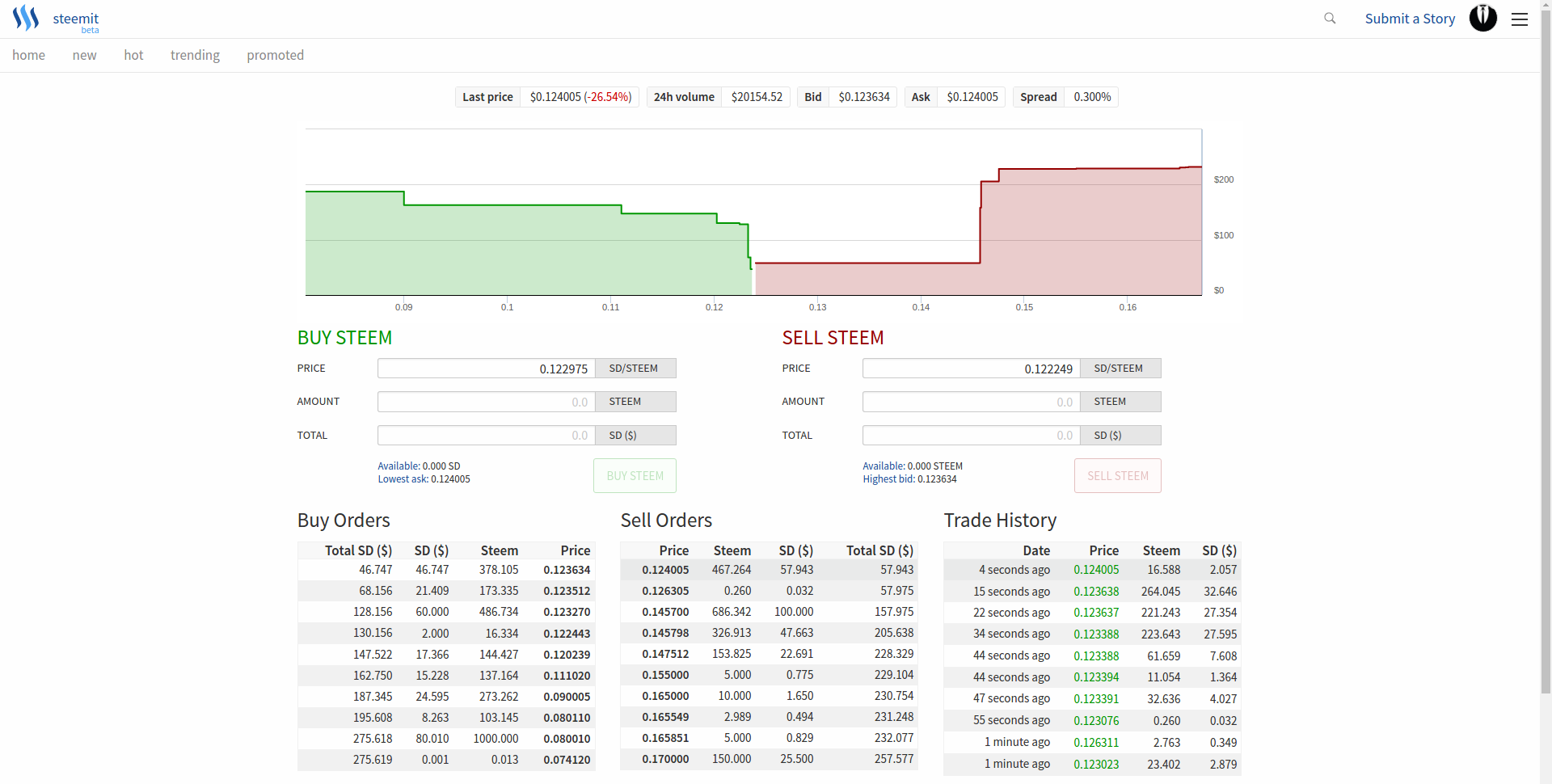Select buy order at price 0.090005
1552x784 pixels.
click(446, 697)
